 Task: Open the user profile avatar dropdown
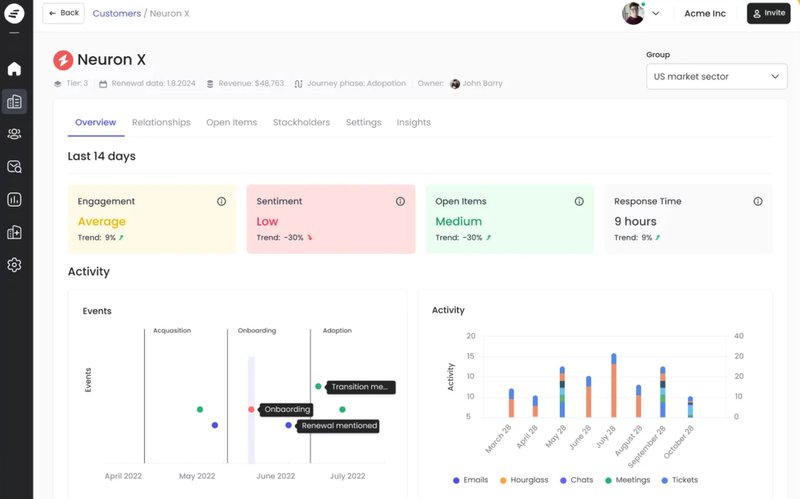coord(641,13)
